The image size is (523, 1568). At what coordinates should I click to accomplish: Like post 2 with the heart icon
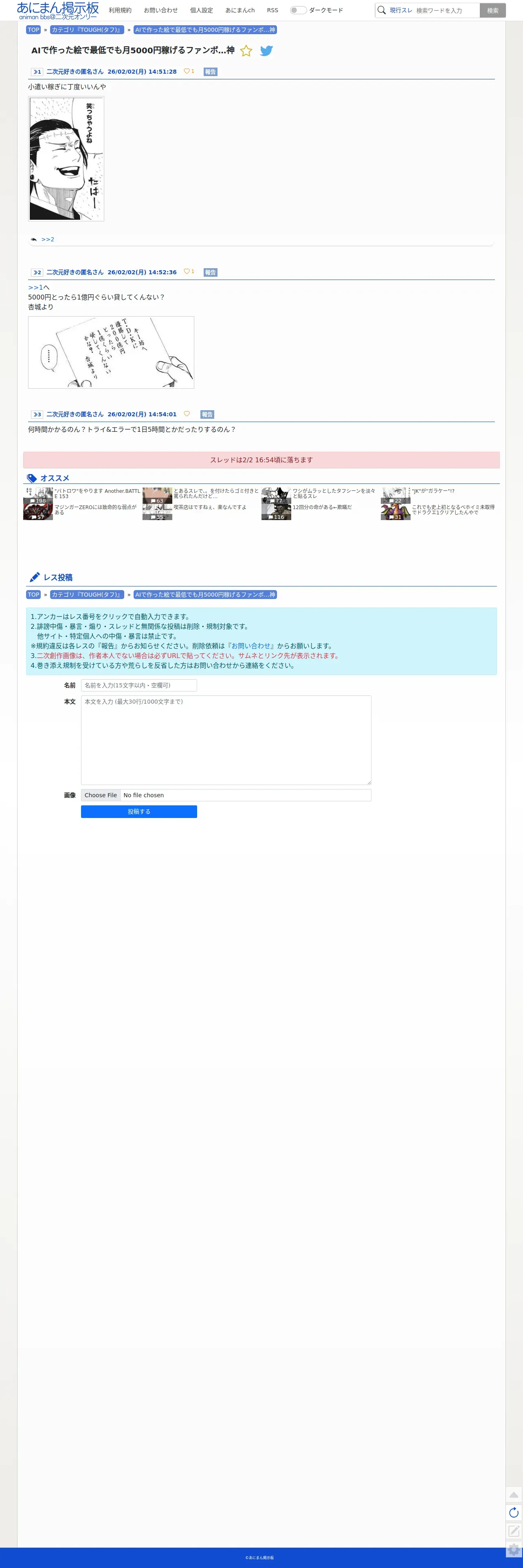click(x=187, y=271)
